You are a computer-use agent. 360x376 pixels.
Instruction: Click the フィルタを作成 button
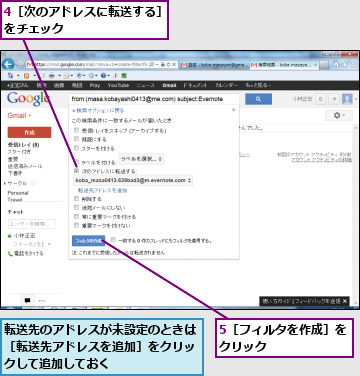pos(88,240)
